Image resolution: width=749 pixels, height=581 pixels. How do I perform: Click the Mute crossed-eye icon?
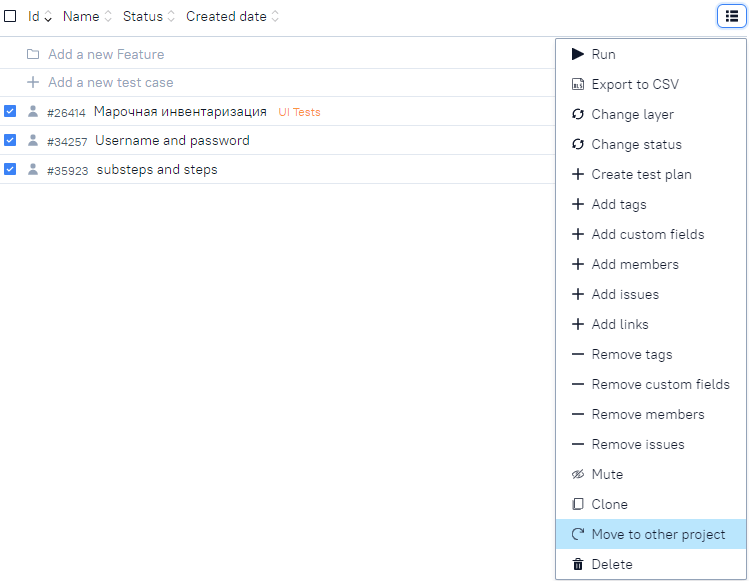[577, 475]
